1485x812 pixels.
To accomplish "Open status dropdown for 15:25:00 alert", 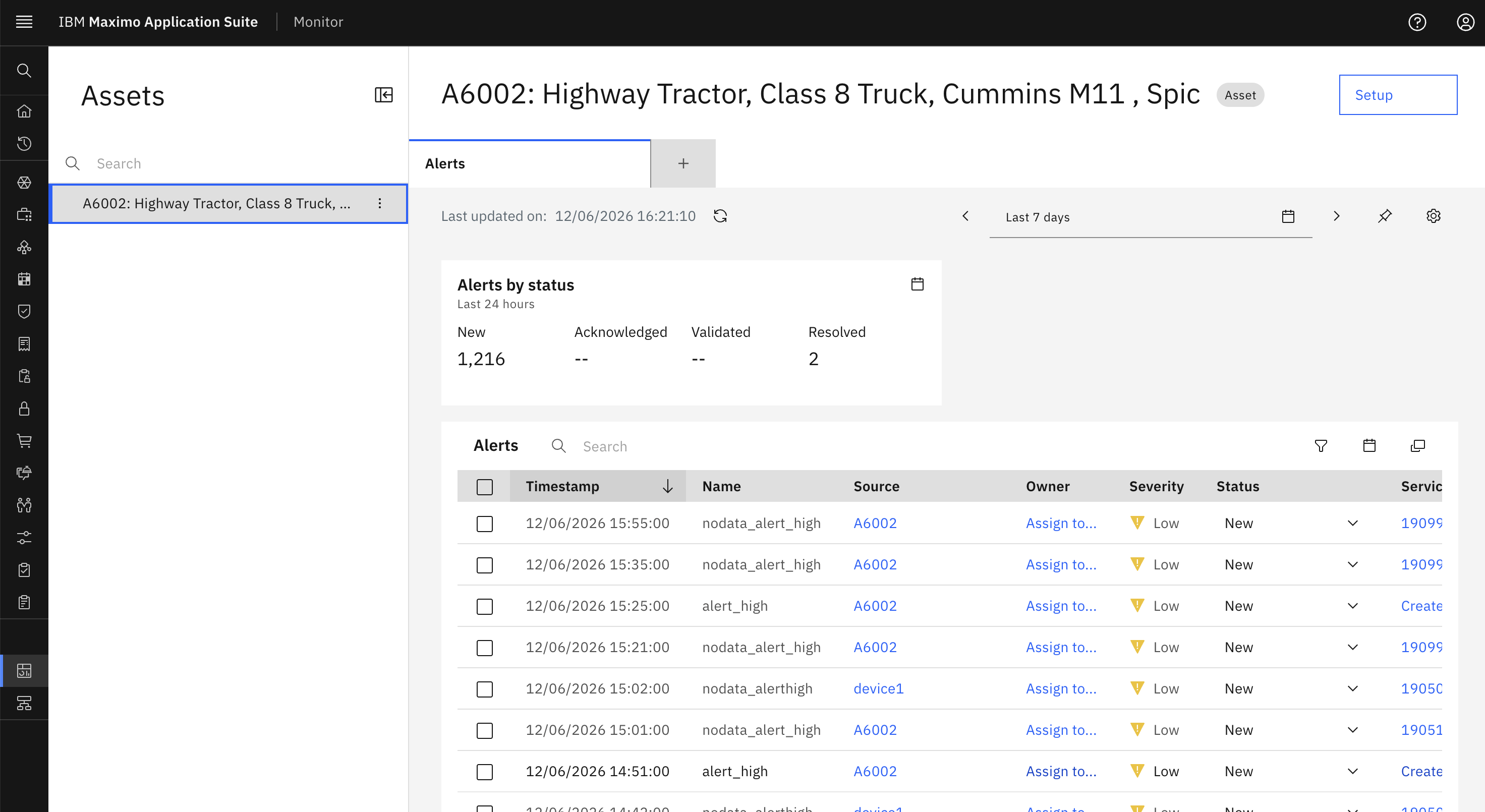I will click(1352, 606).
